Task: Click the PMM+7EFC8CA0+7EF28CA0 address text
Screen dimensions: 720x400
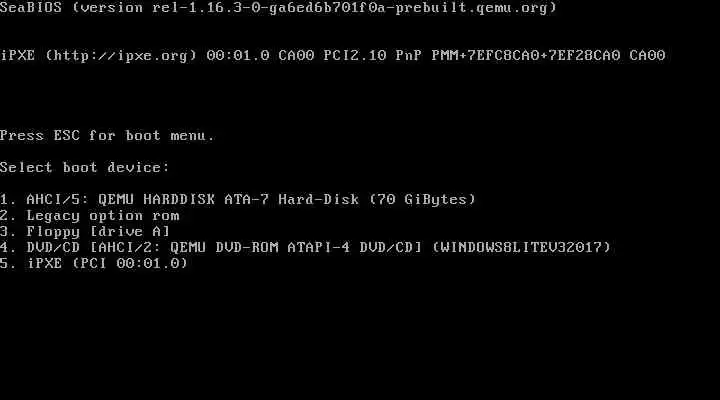Action: [x=526, y=56]
